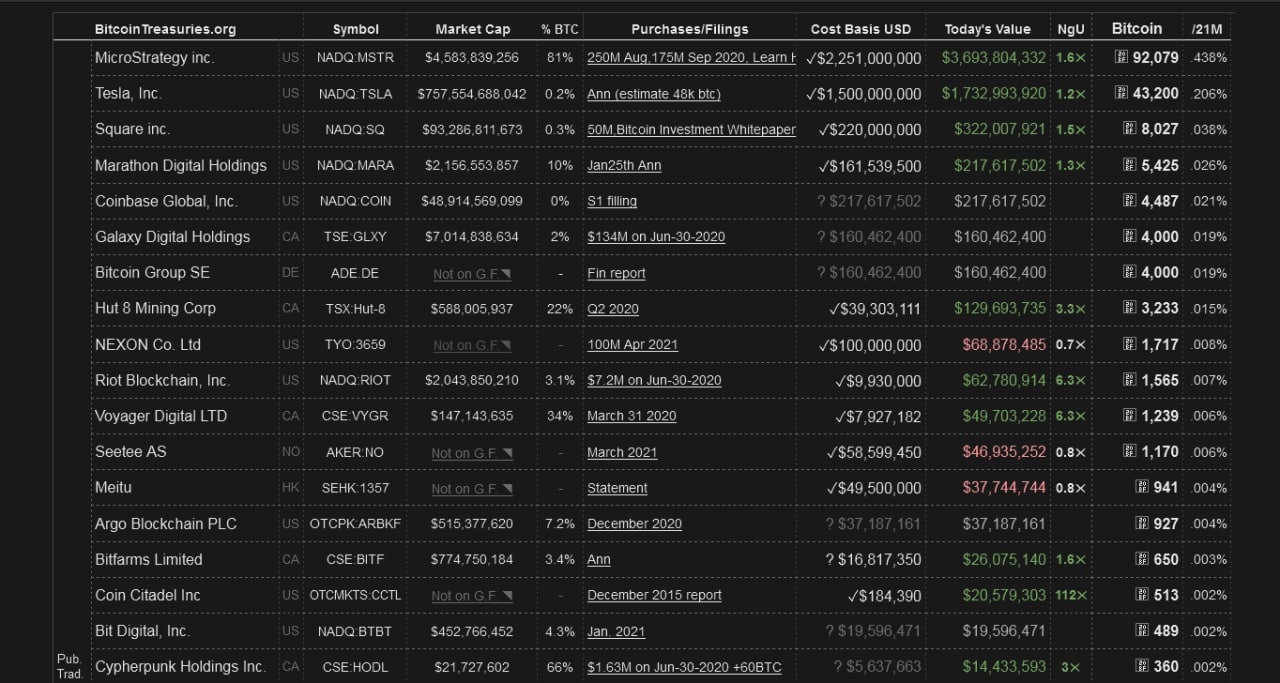Click the Bitcoin symbol icon beside 3,233
Image resolution: width=1280 pixels, height=683 pixels.
click(x=1130, y=308)
